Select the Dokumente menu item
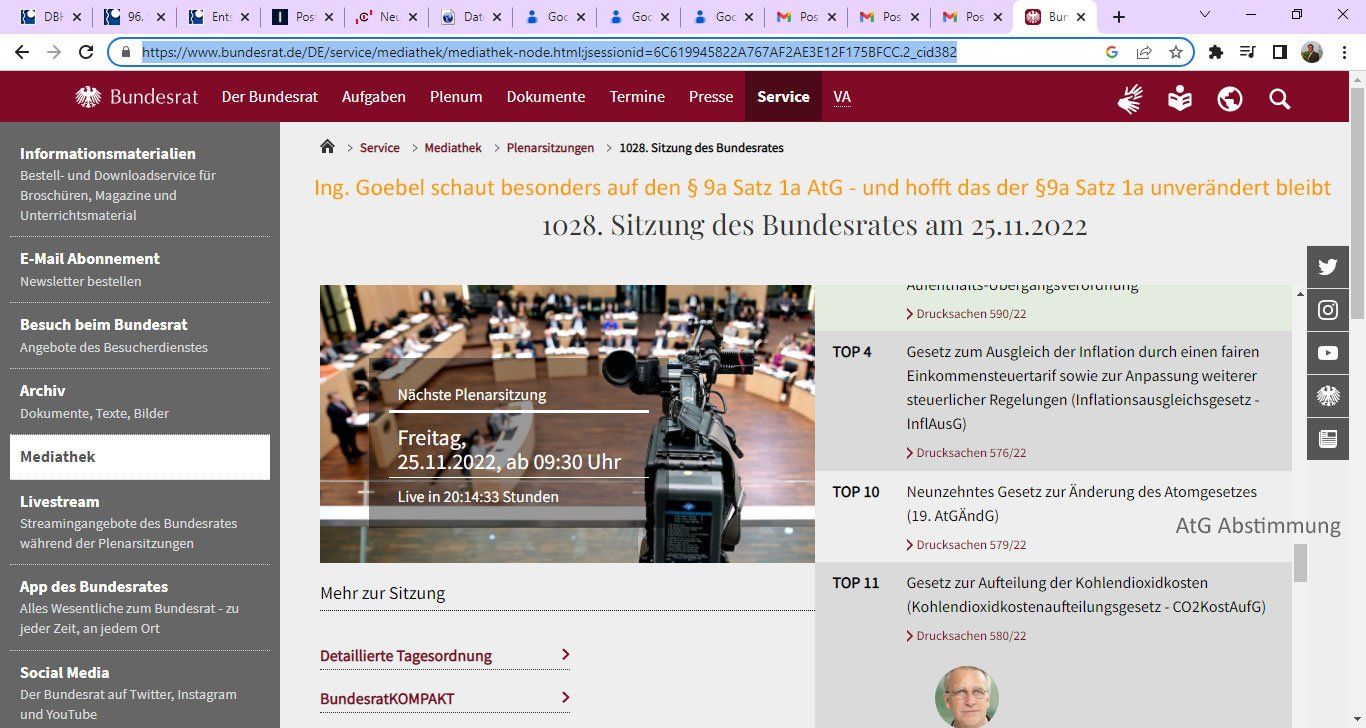Image resolution: width=1366 pixels, height=728 pixels. point(545,97)
